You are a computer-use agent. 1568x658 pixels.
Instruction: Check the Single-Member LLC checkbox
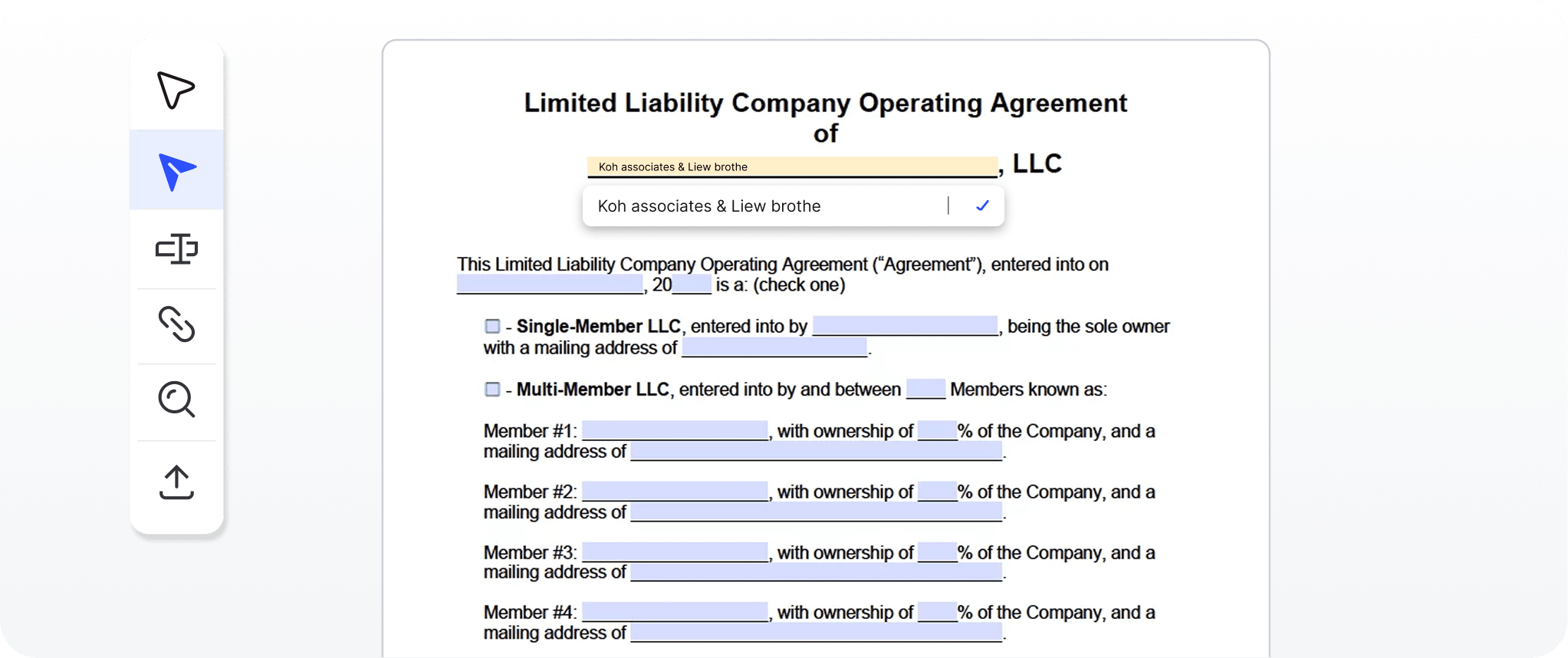tap(492, 327)
